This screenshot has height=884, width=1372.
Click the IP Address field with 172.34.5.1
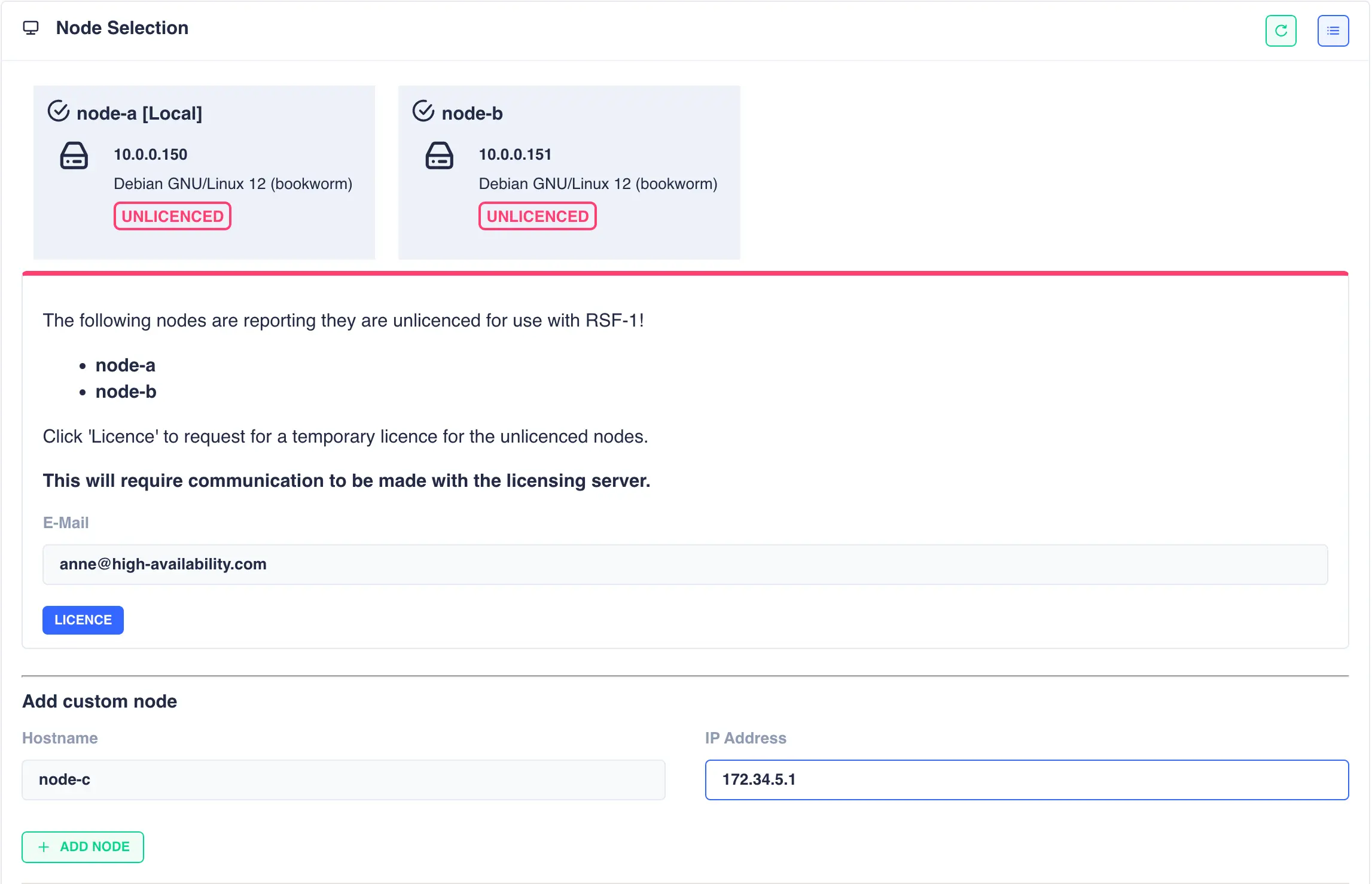[x=1026, y=780]
